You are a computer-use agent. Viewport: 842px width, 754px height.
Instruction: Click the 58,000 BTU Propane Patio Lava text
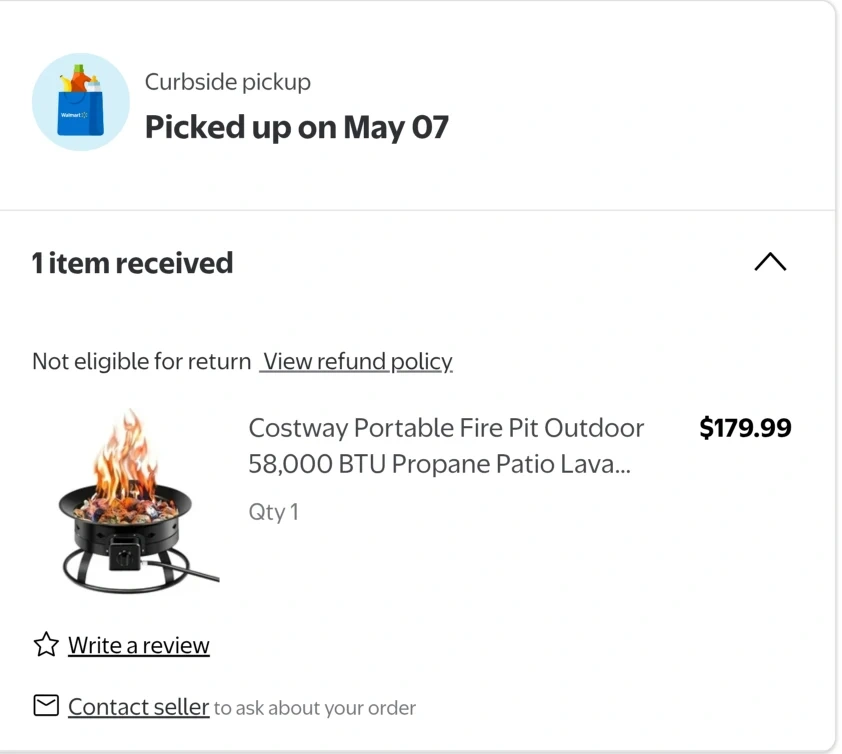point(440,464)
